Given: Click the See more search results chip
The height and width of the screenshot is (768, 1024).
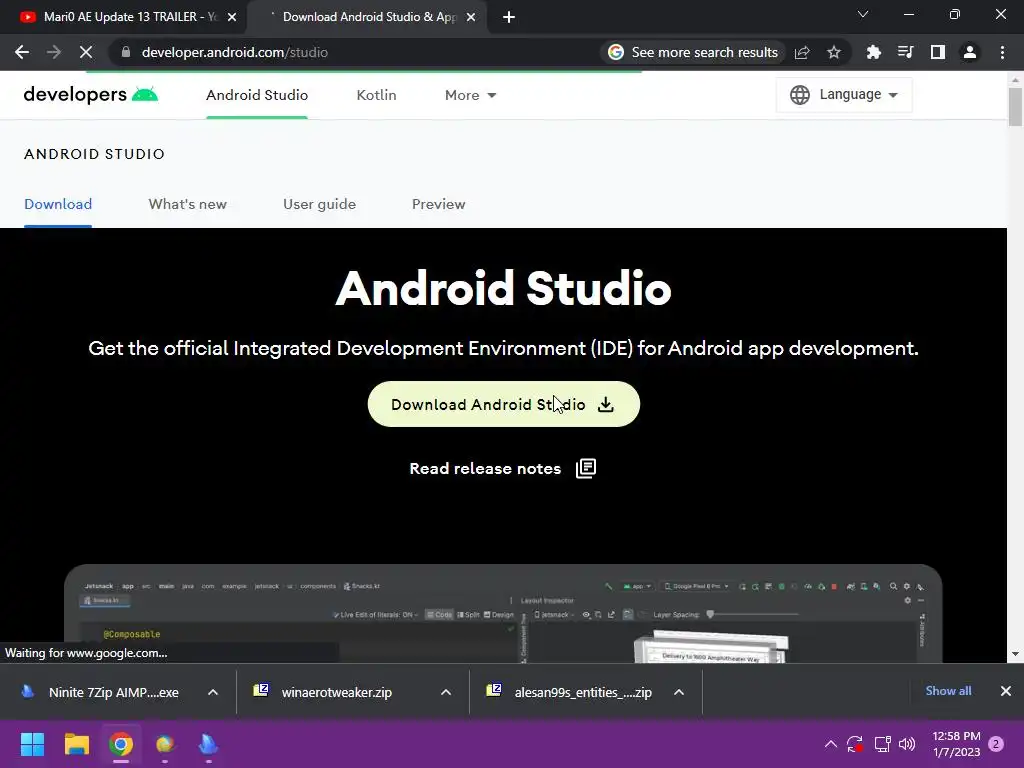Looking at the screenshot, I should pyautogui.click(x=693, y=52).
